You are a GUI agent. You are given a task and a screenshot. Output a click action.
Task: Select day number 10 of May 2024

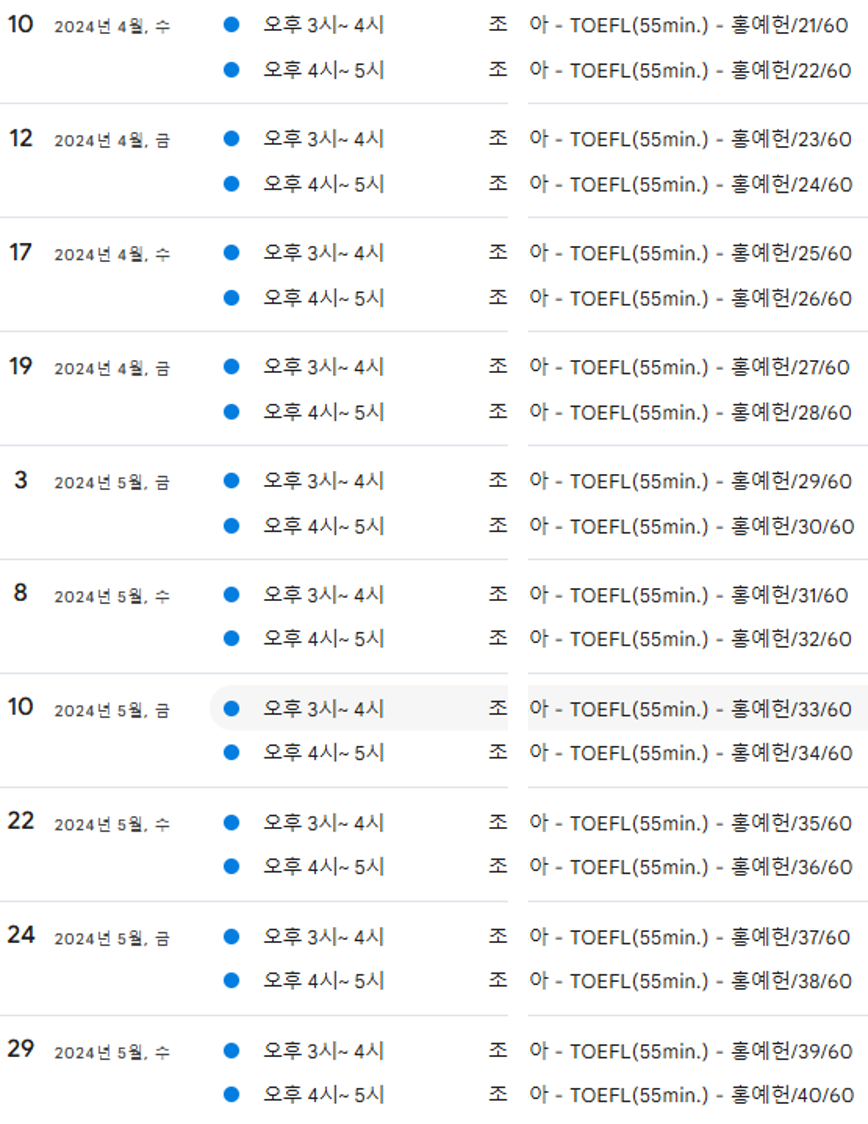pos(21,707)
